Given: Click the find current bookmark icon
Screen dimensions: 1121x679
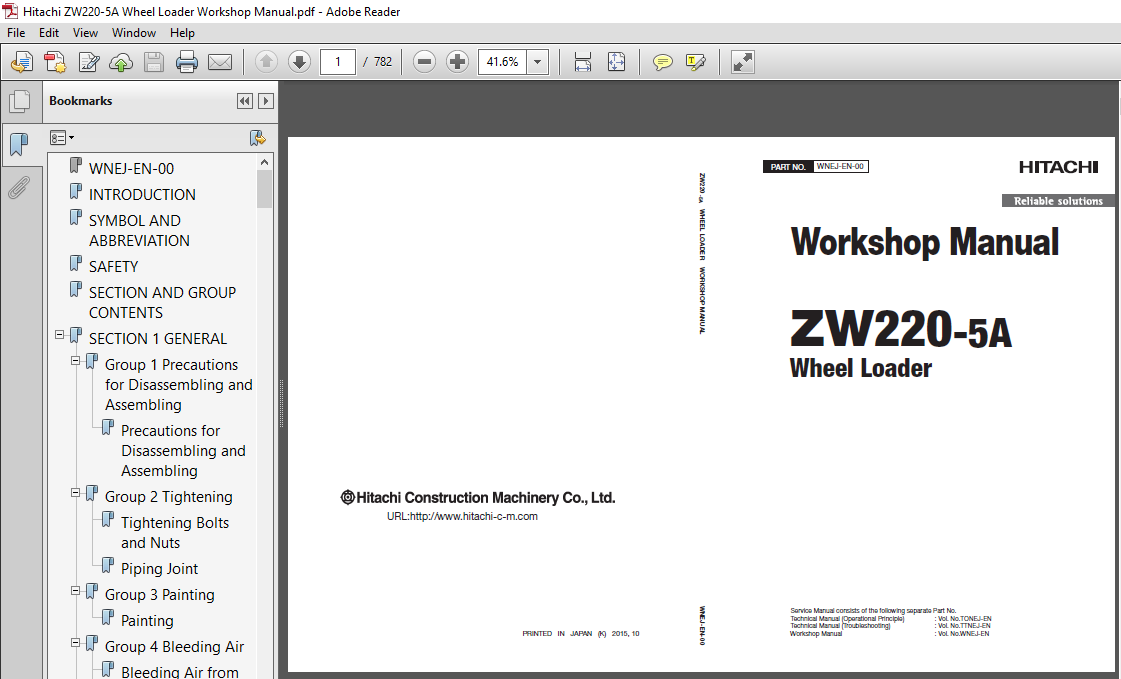Looking at the screenshot, I should coord(257,138).
